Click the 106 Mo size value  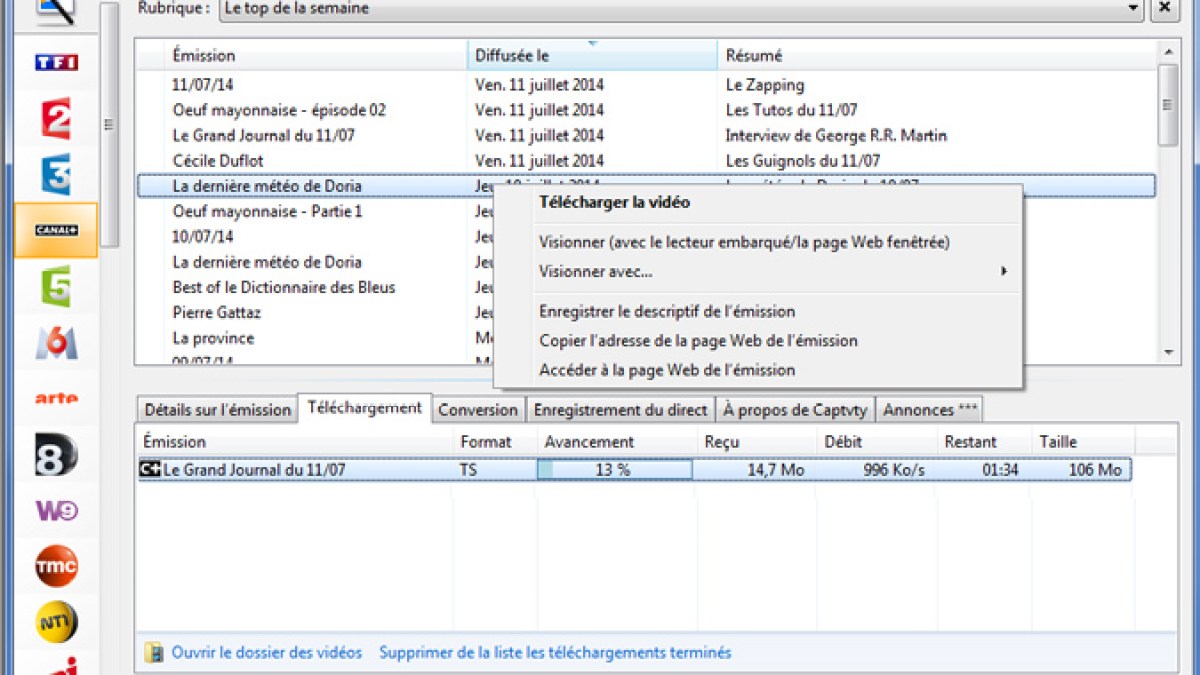pos(1095,470)
